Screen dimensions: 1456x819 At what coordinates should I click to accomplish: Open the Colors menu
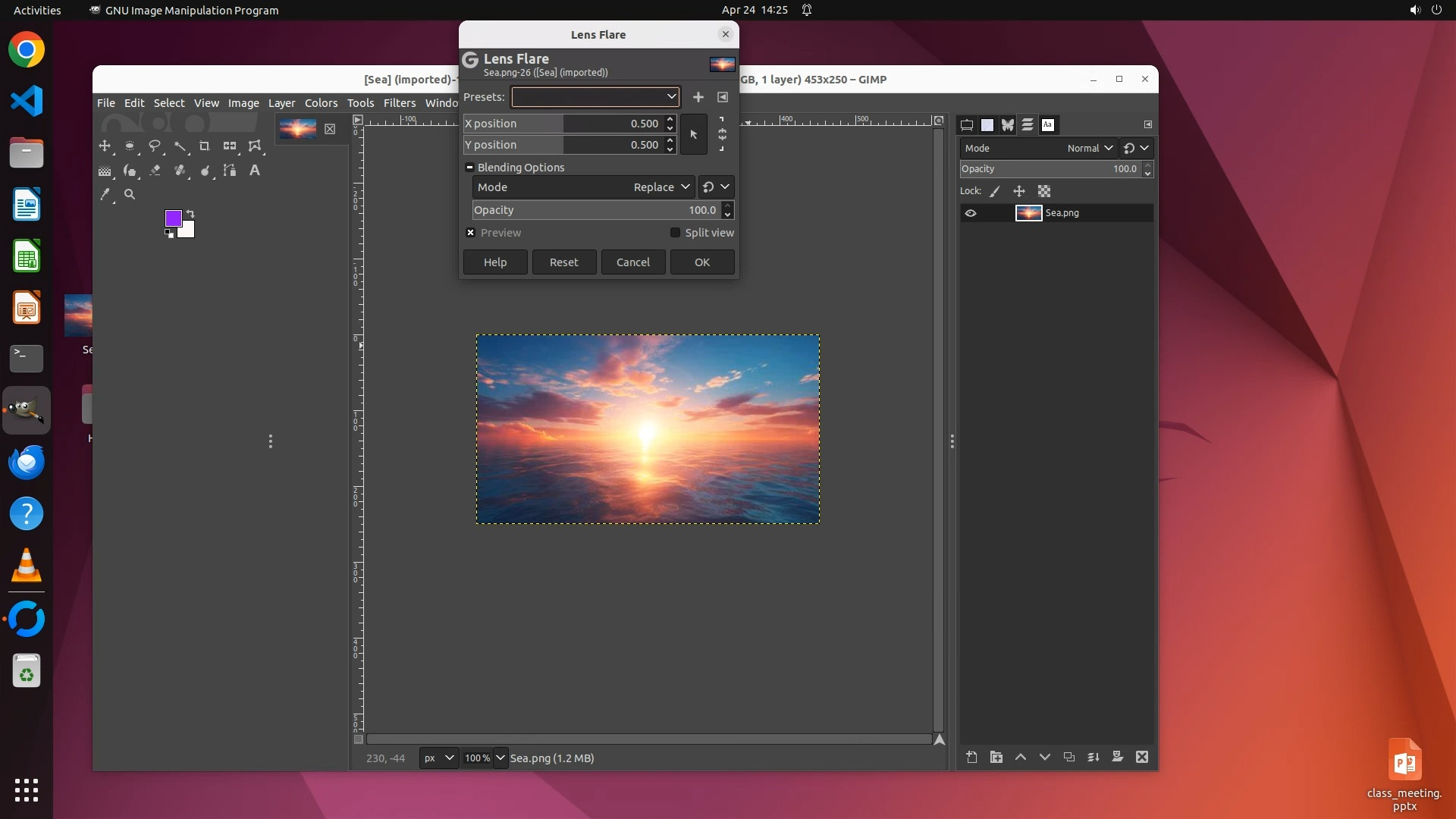click(321, 103)
